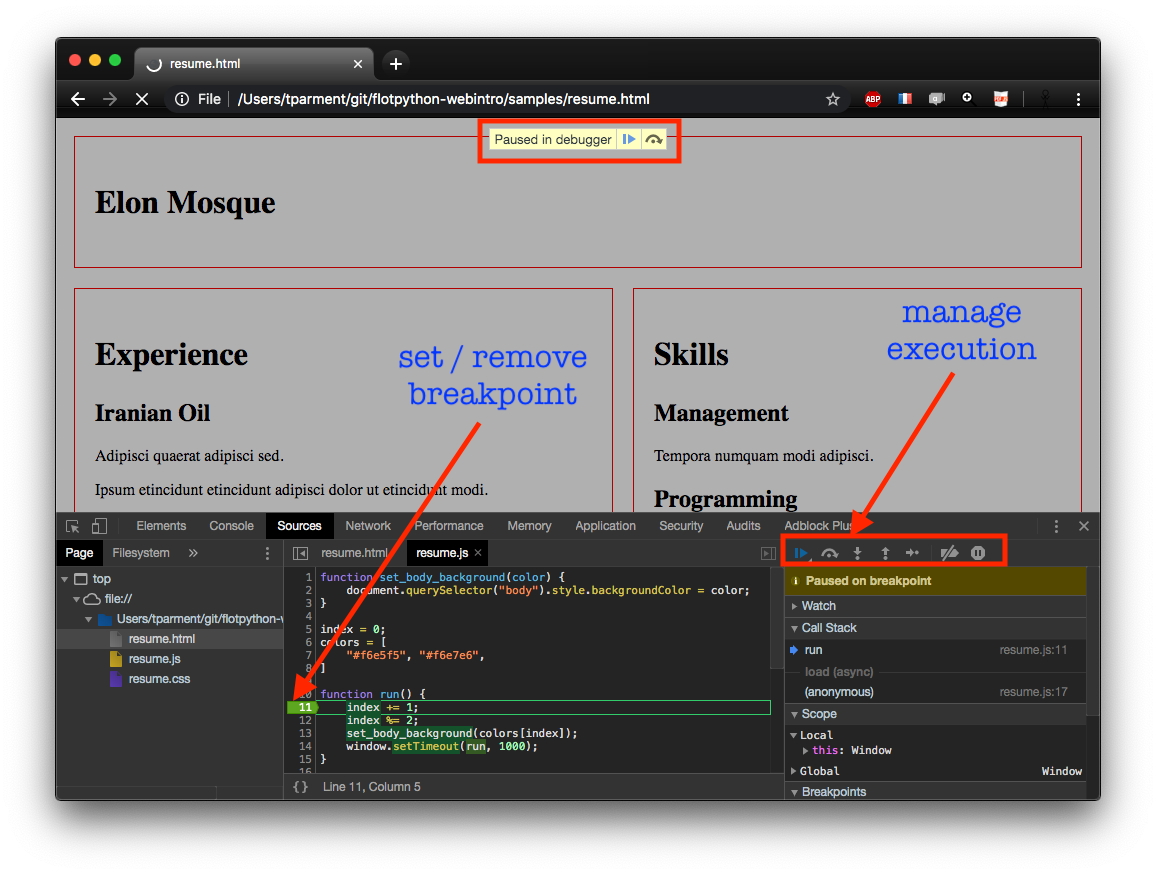1156x874 pixels.
Task: Click Step into next function call
Action: 857,553
